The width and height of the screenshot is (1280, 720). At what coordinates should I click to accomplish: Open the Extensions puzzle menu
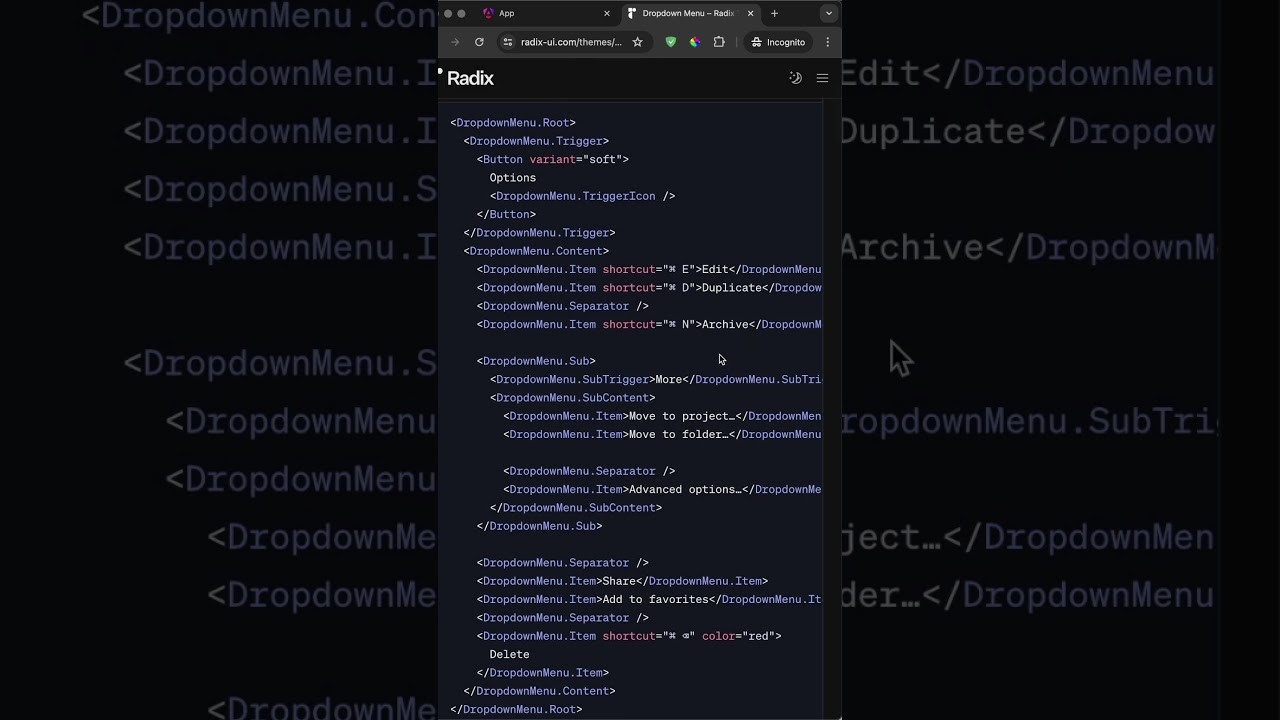pos(719,42)
